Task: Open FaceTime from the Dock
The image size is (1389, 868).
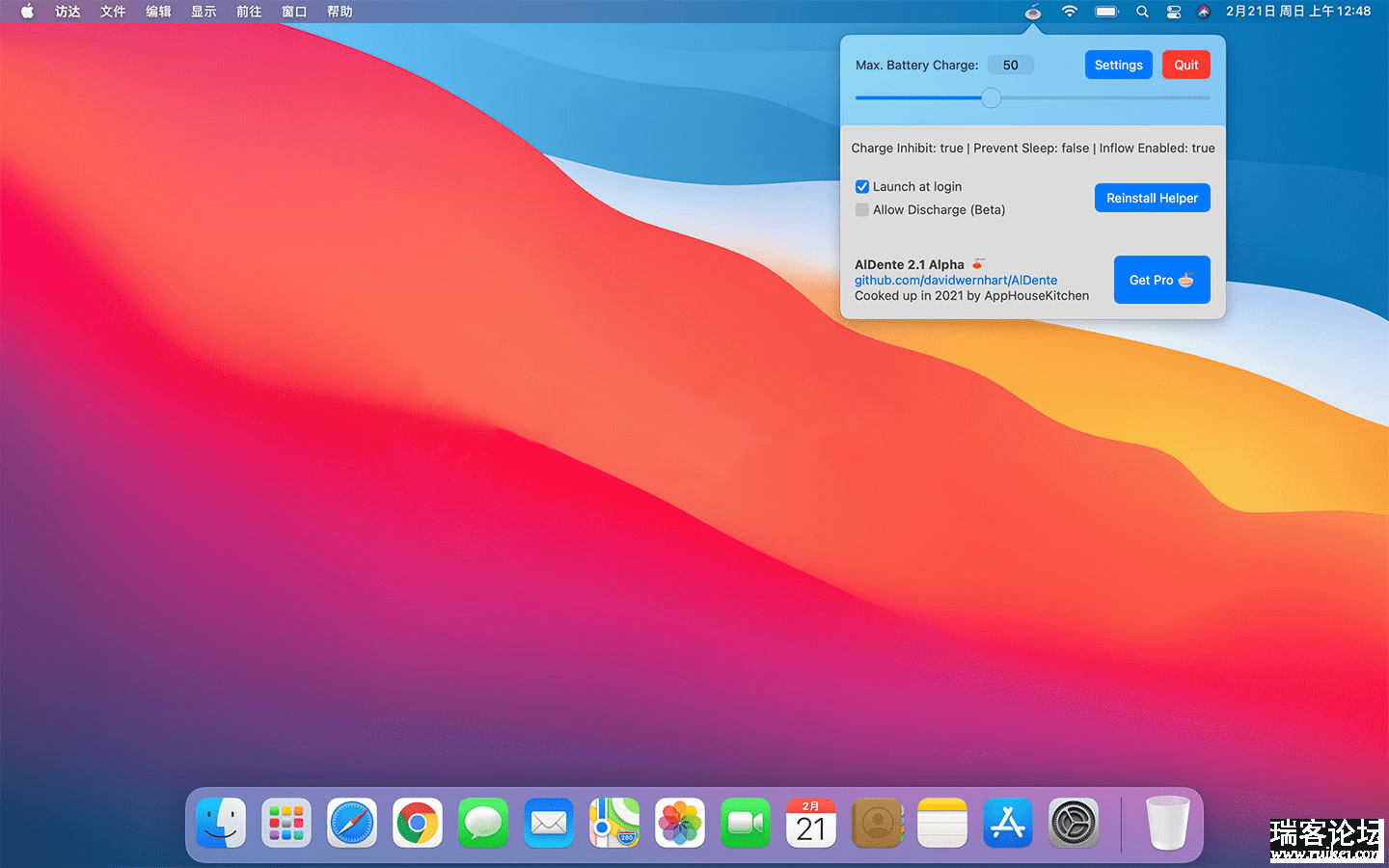Action: coord(746,823)
